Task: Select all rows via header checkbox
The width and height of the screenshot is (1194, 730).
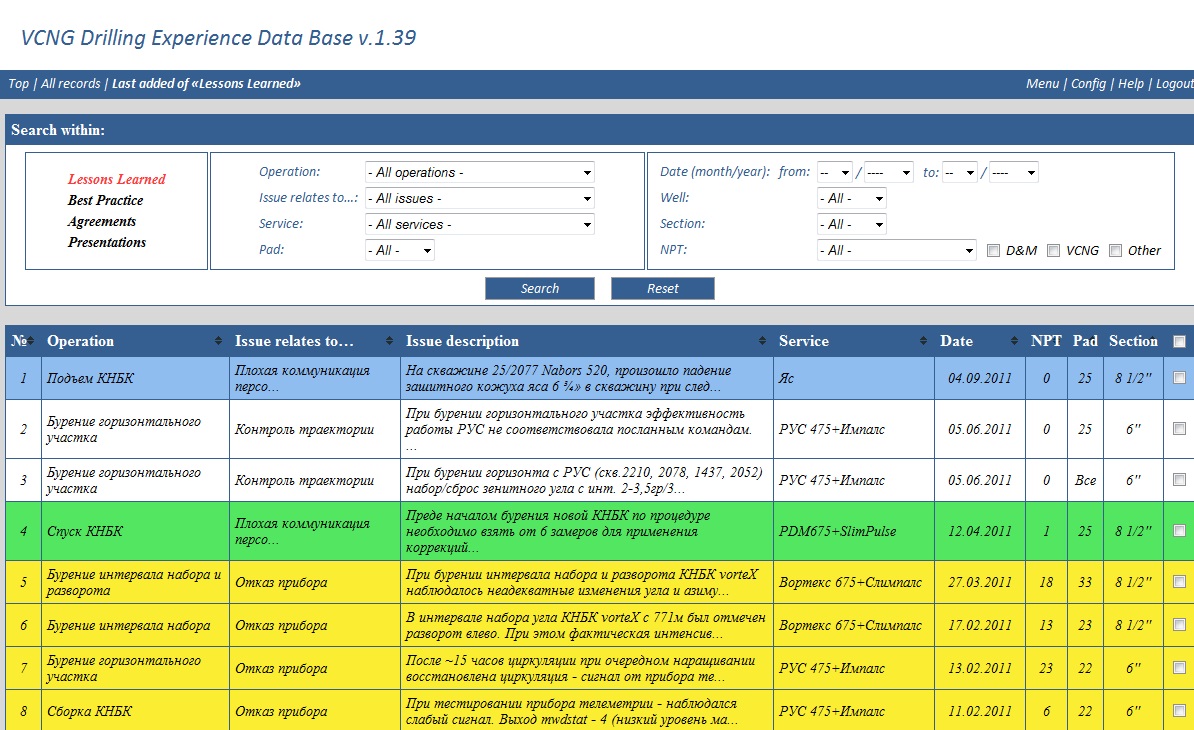Action: click(1179, 342)
